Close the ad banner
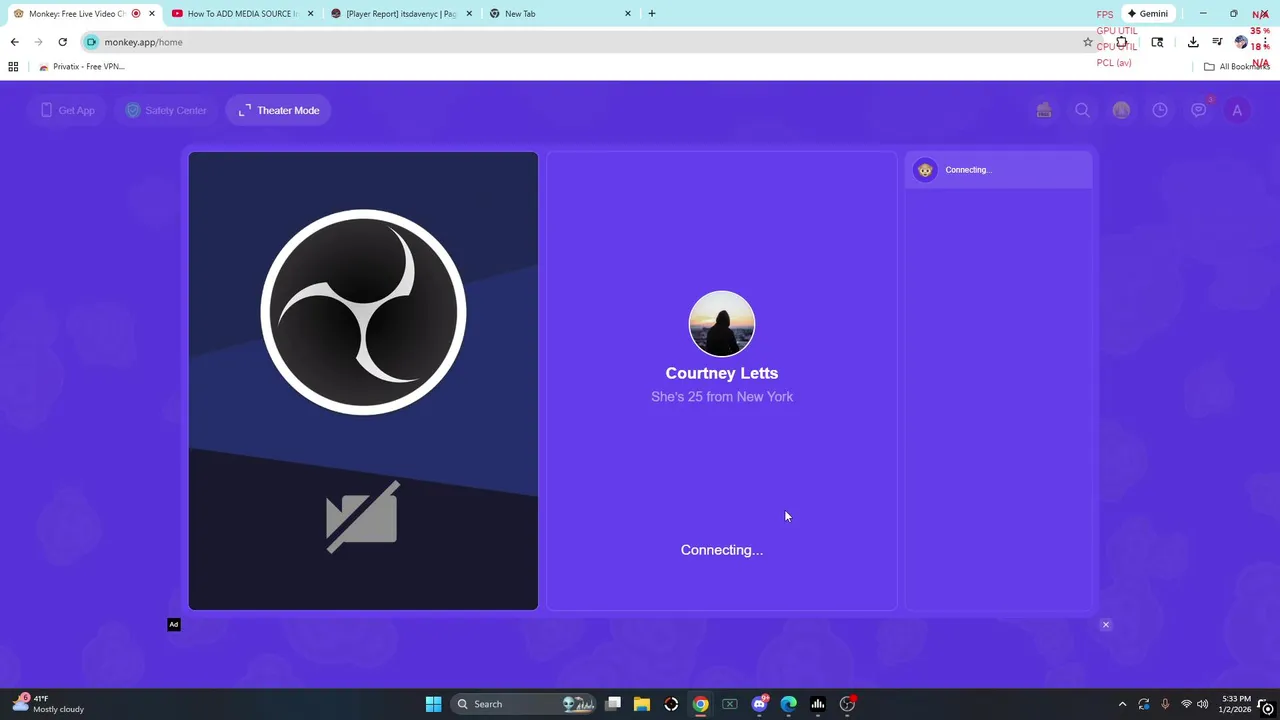Screen dimensions: 1280x720 (1105, 625)
